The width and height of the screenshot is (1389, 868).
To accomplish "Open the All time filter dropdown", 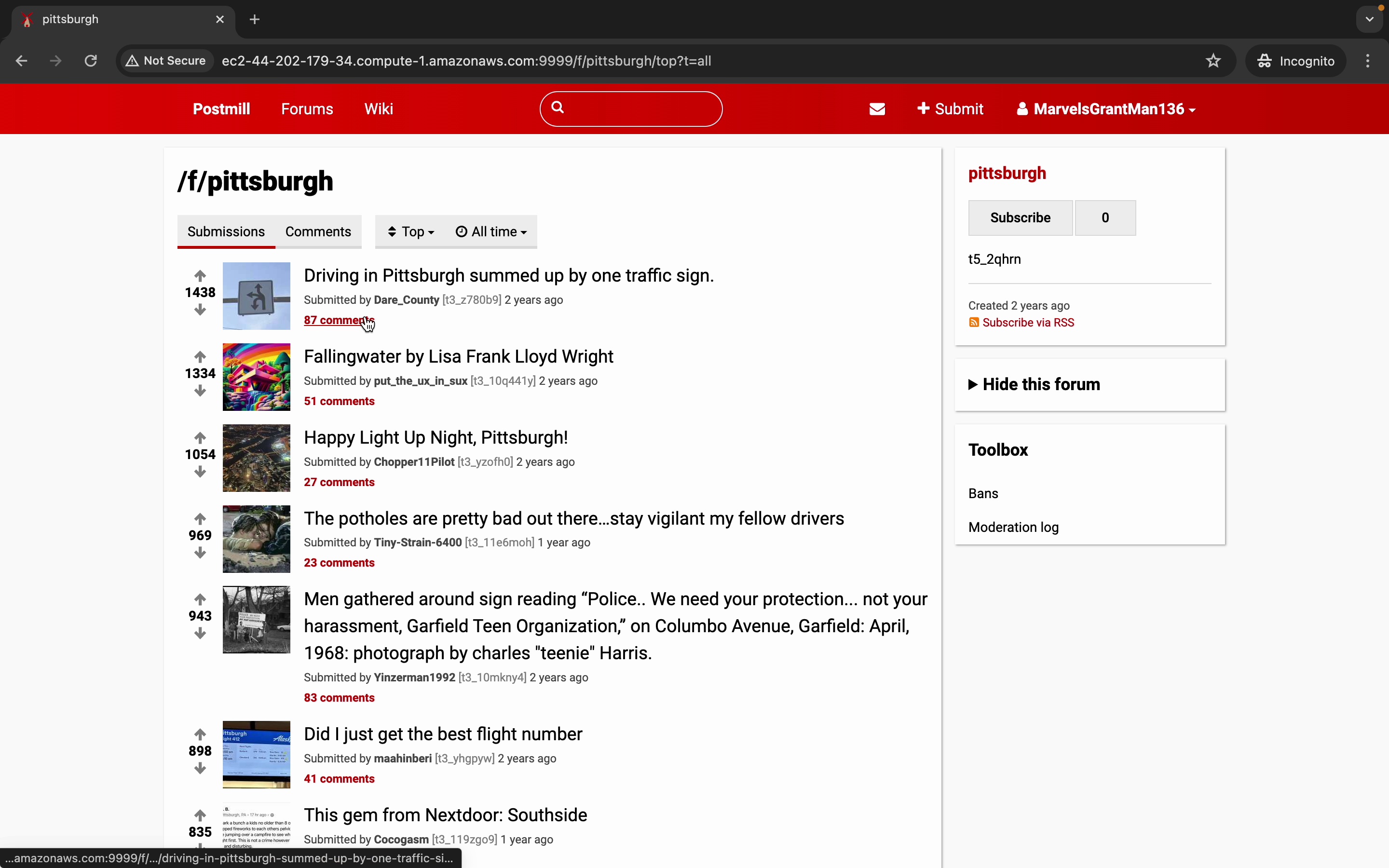I will (x=491, y=232).
